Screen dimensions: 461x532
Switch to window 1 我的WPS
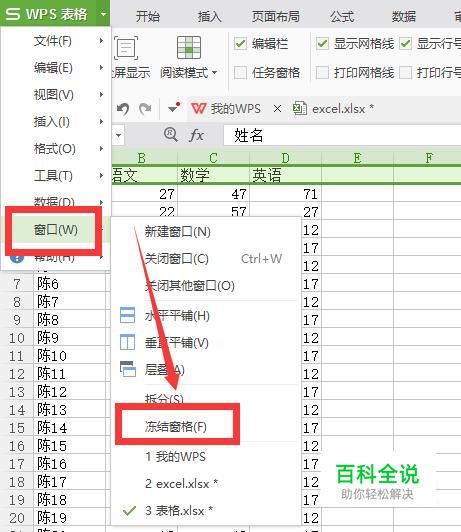tap(206, 457)
